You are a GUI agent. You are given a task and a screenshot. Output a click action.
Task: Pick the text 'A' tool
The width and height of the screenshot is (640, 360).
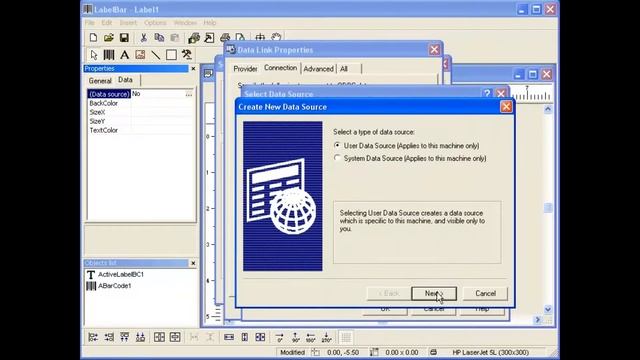[x=124, y=55]
